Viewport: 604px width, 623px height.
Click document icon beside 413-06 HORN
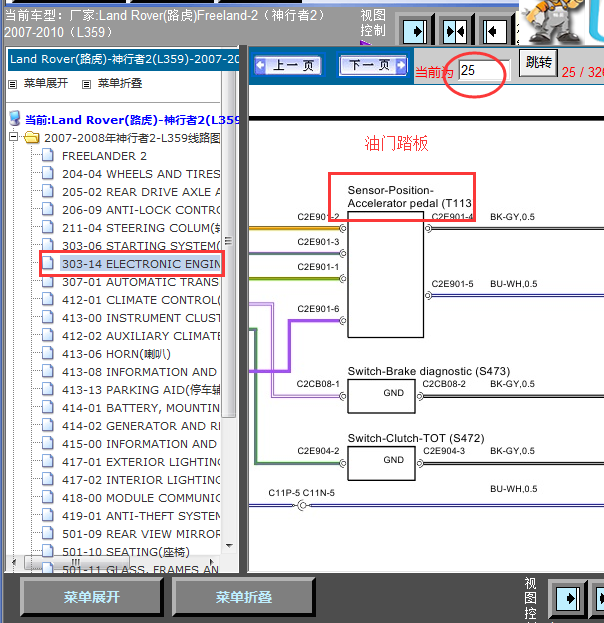[x=48, y=353]
